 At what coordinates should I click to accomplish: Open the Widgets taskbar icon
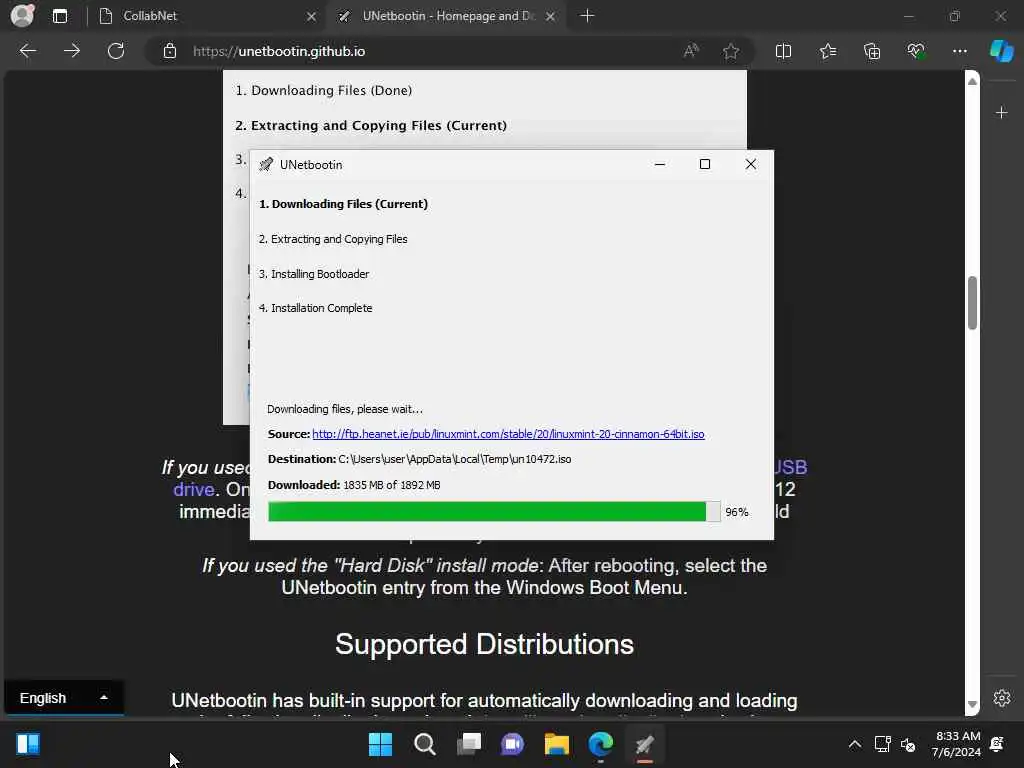click(28, 744)
